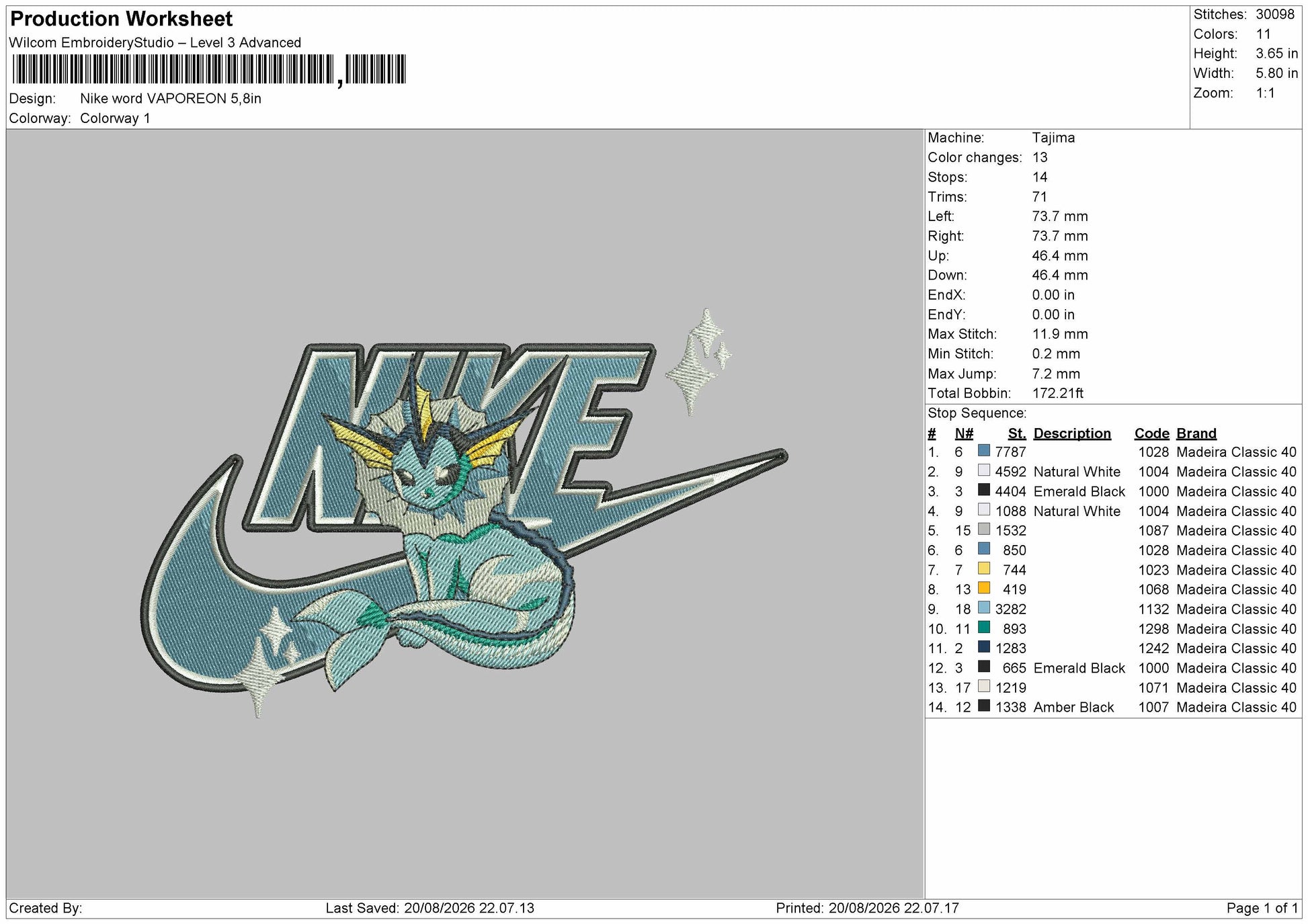This screenshot has width=1308, height=924.
Task: Click the 'Page 1 of 1' indicator
Action: (x=1262, y=909)
